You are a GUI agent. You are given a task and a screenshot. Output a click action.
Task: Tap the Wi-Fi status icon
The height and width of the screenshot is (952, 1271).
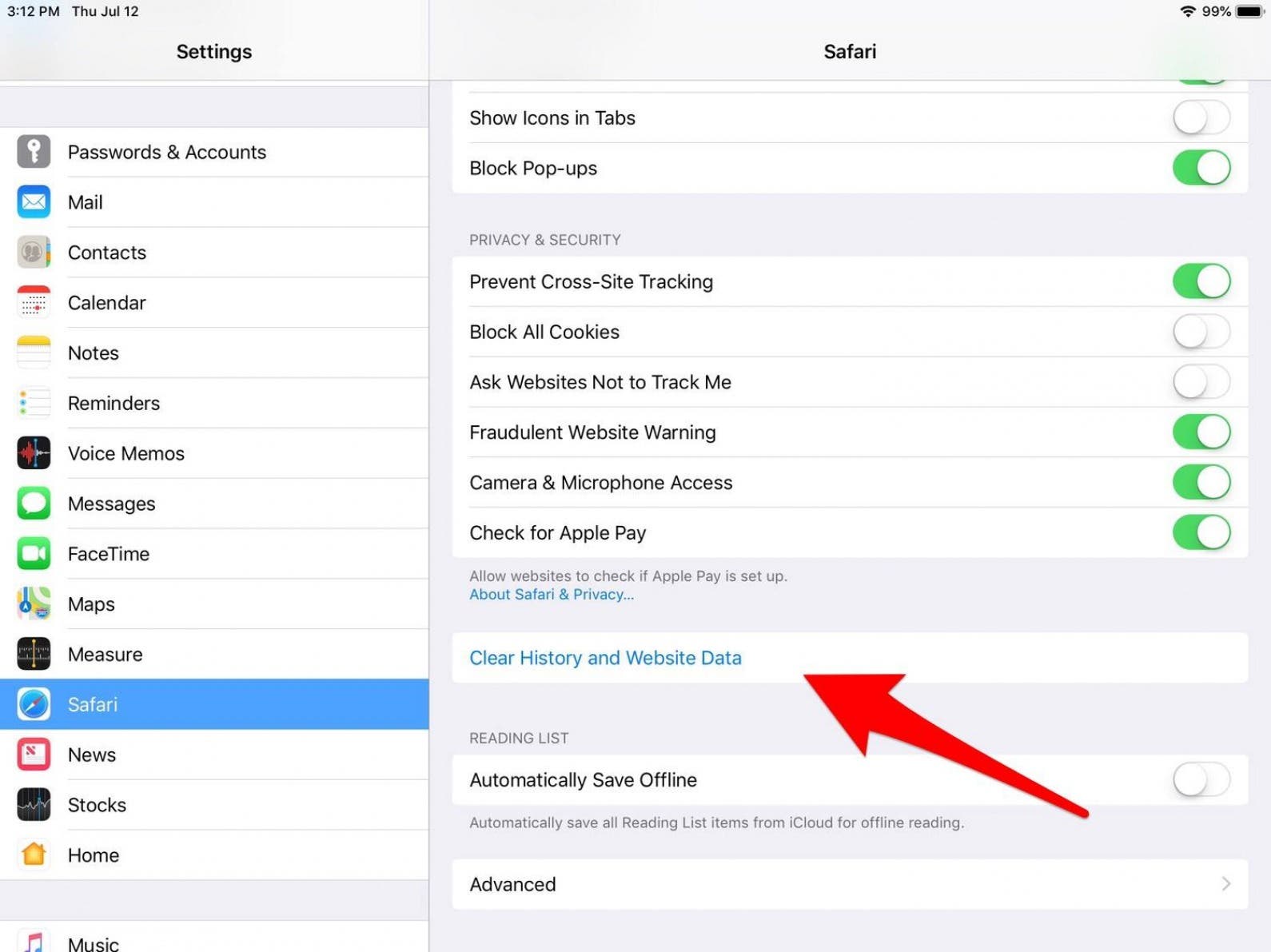tap(1188, 11)
